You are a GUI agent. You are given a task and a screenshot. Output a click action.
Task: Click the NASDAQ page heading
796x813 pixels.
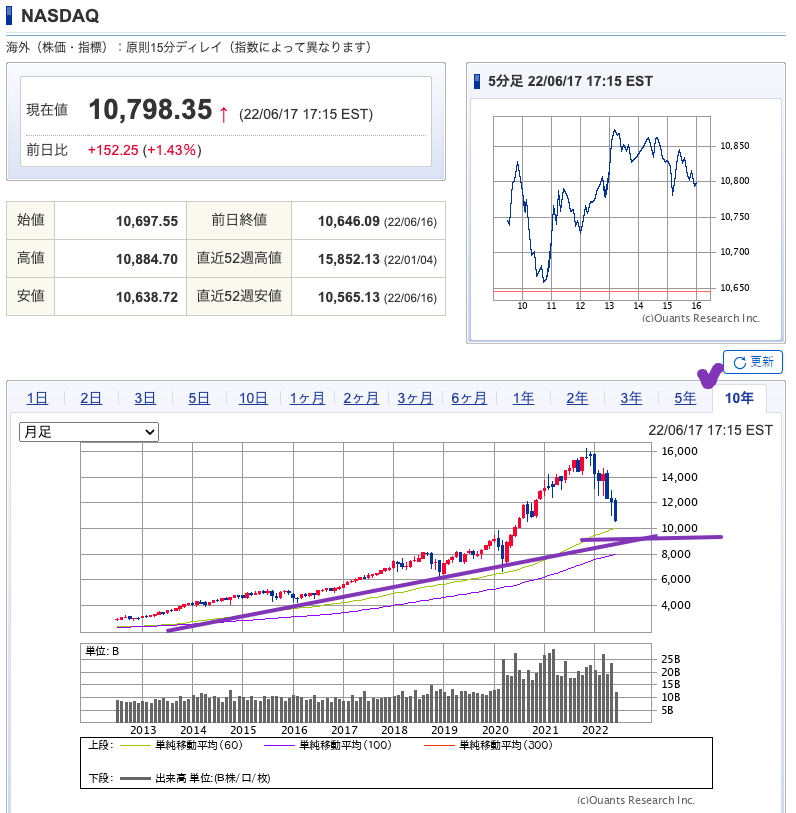(60, 16)
